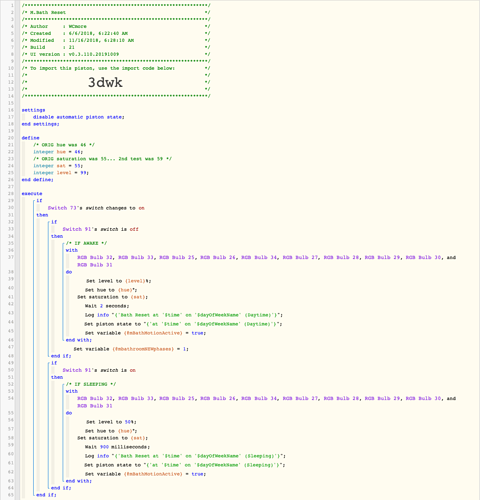482x500 pixels.
Task: Select the Log info line ending "(Daytime)"
Action: (x=184, y=315)
